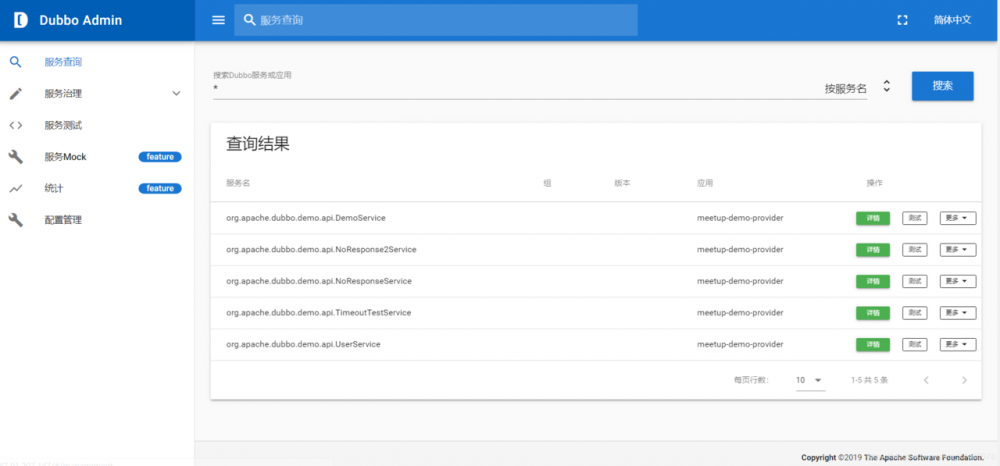Click the feature badge next to 服务Mock
Image resolution: width=1000 pixels, height=466 pixels.
click(x=160, y=157)
